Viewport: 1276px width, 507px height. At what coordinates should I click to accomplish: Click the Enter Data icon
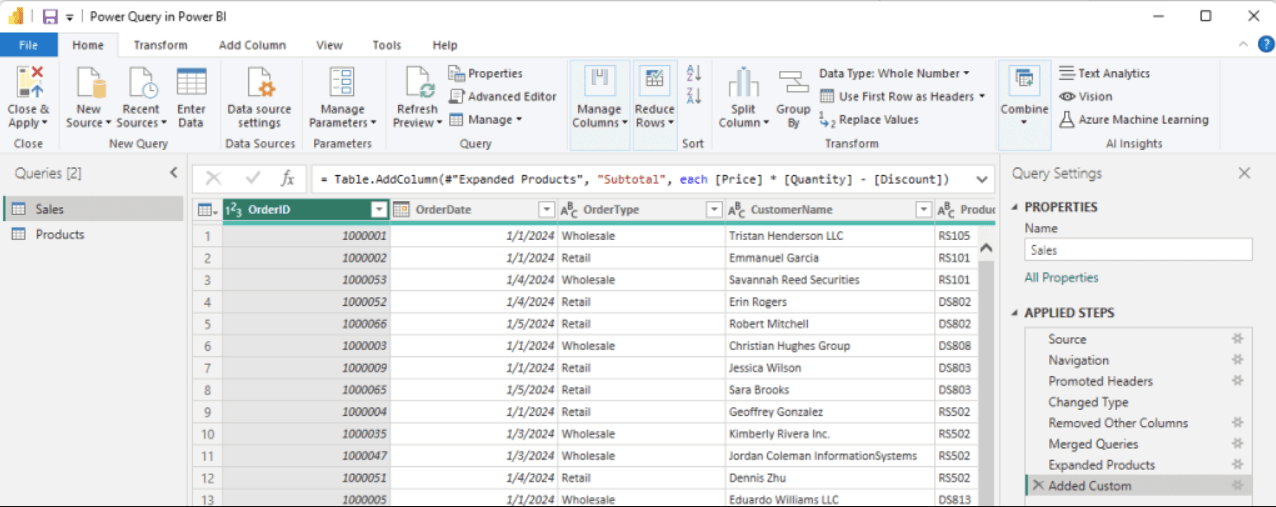tap(191, 83)
